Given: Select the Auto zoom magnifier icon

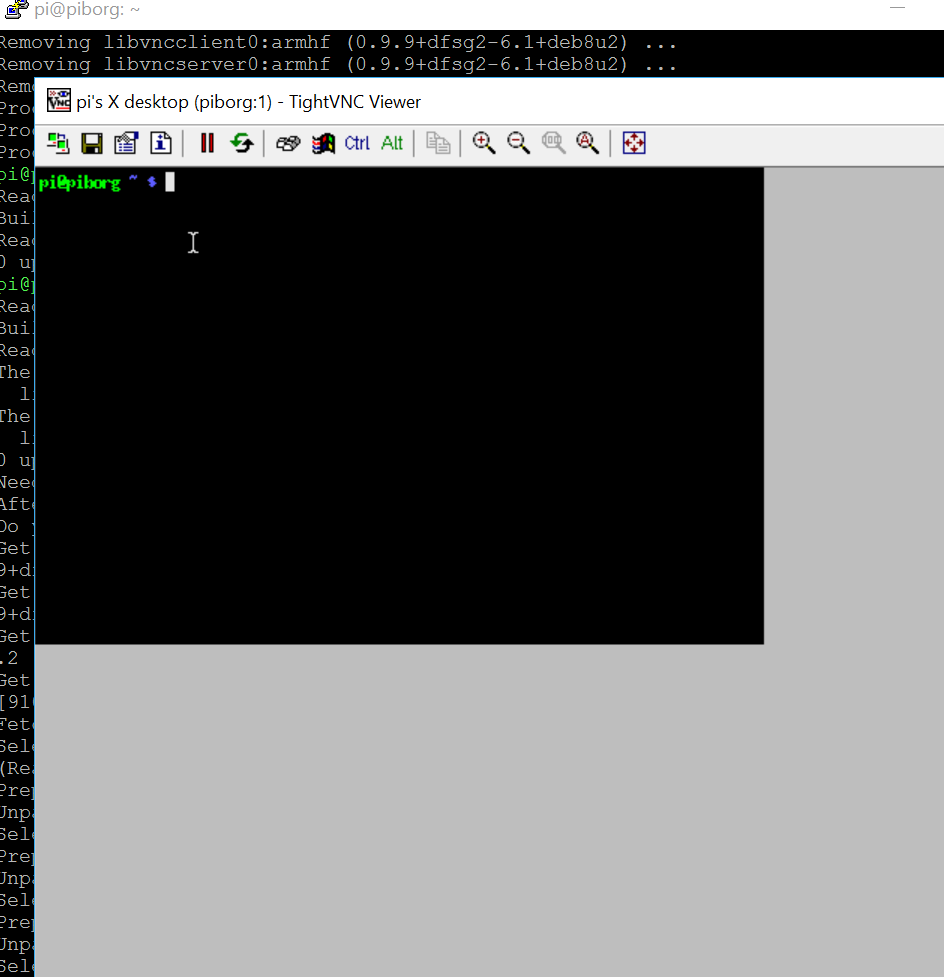Looking at the screenshot, I should point(587,143).
